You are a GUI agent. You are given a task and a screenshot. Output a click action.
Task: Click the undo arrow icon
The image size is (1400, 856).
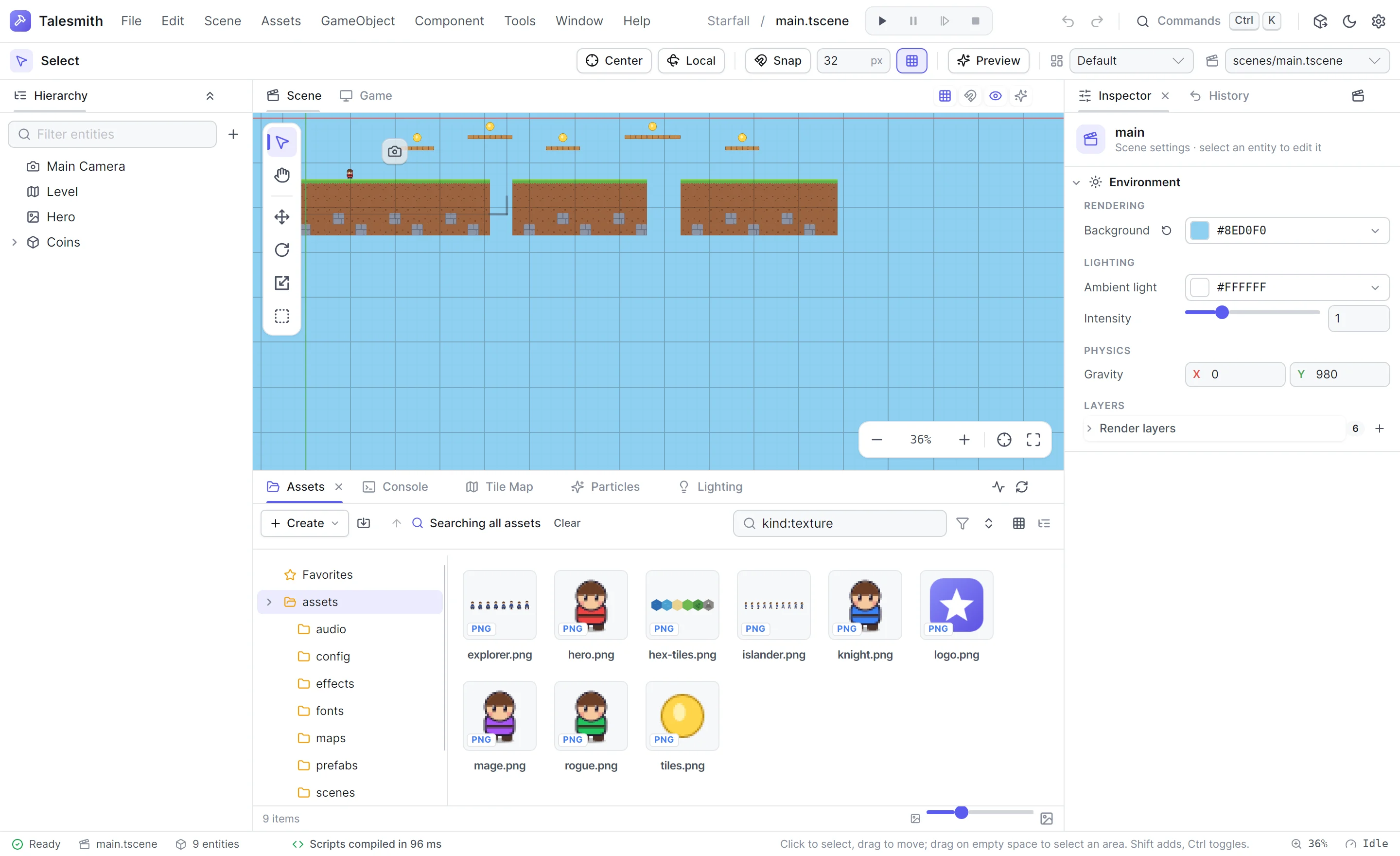coord(1067,21)
